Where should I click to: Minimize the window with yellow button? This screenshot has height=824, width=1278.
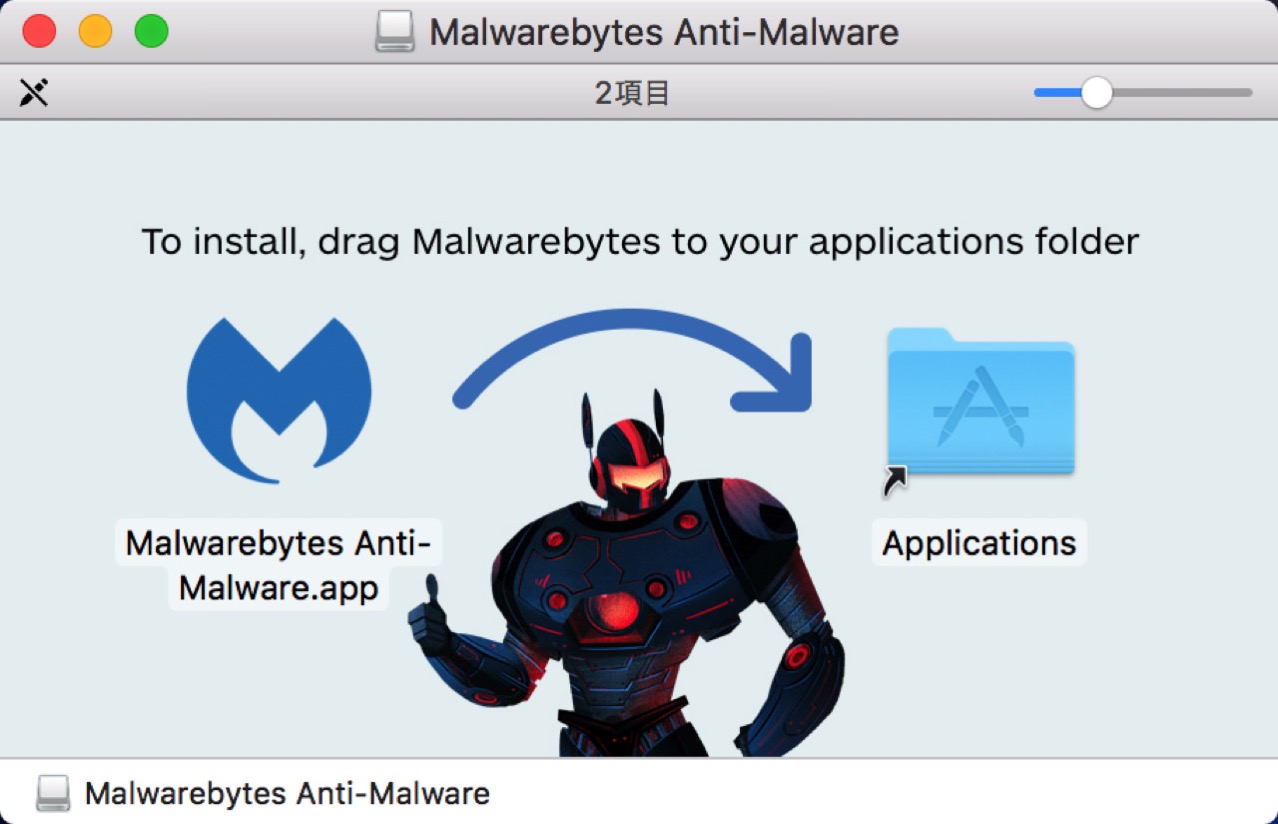click(x=96, y=32)
